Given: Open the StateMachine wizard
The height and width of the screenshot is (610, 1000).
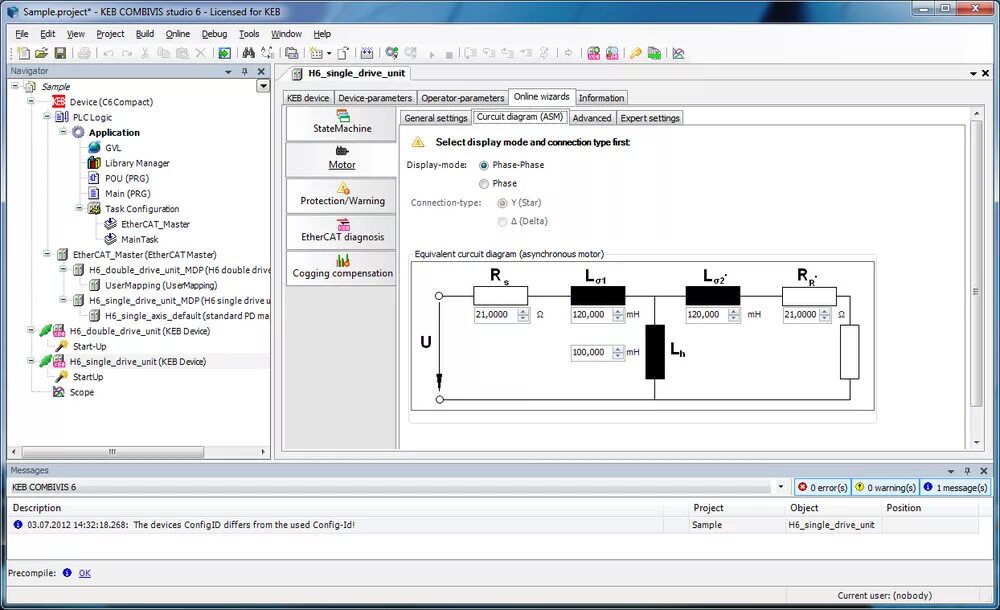Looking at the screenshot, I should coord(342,123).
